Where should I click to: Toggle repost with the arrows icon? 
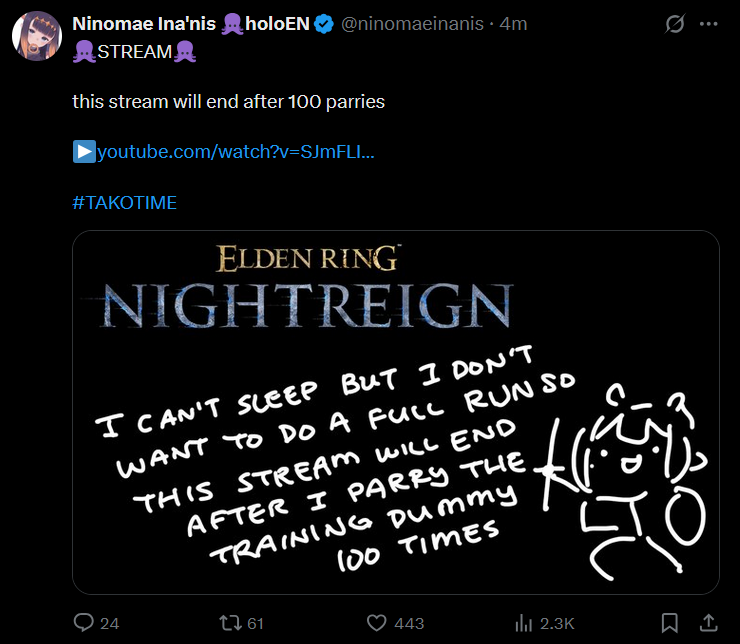click(x=229, y=623)
